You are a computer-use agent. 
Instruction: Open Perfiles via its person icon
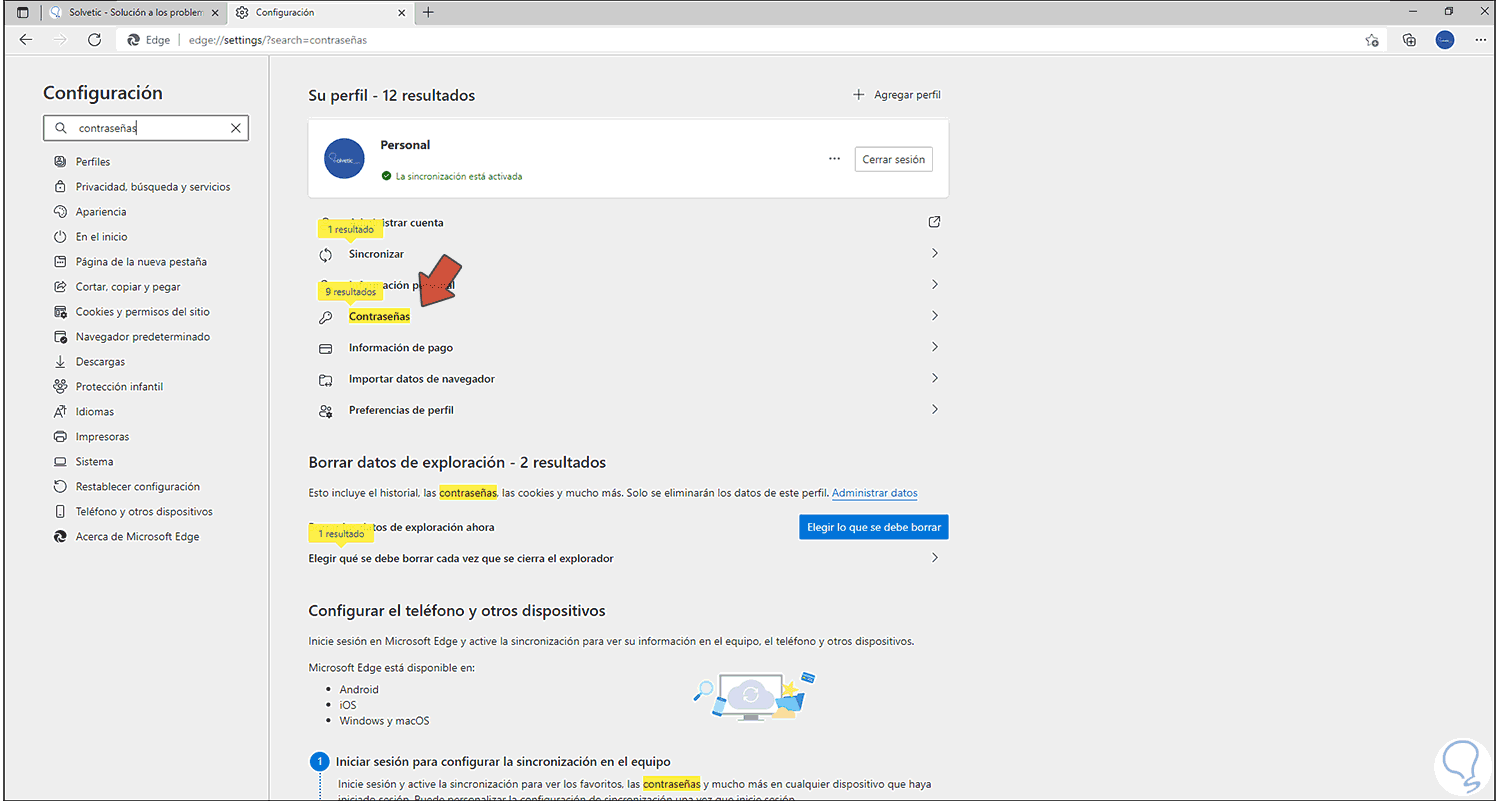[x=59, y=162]
